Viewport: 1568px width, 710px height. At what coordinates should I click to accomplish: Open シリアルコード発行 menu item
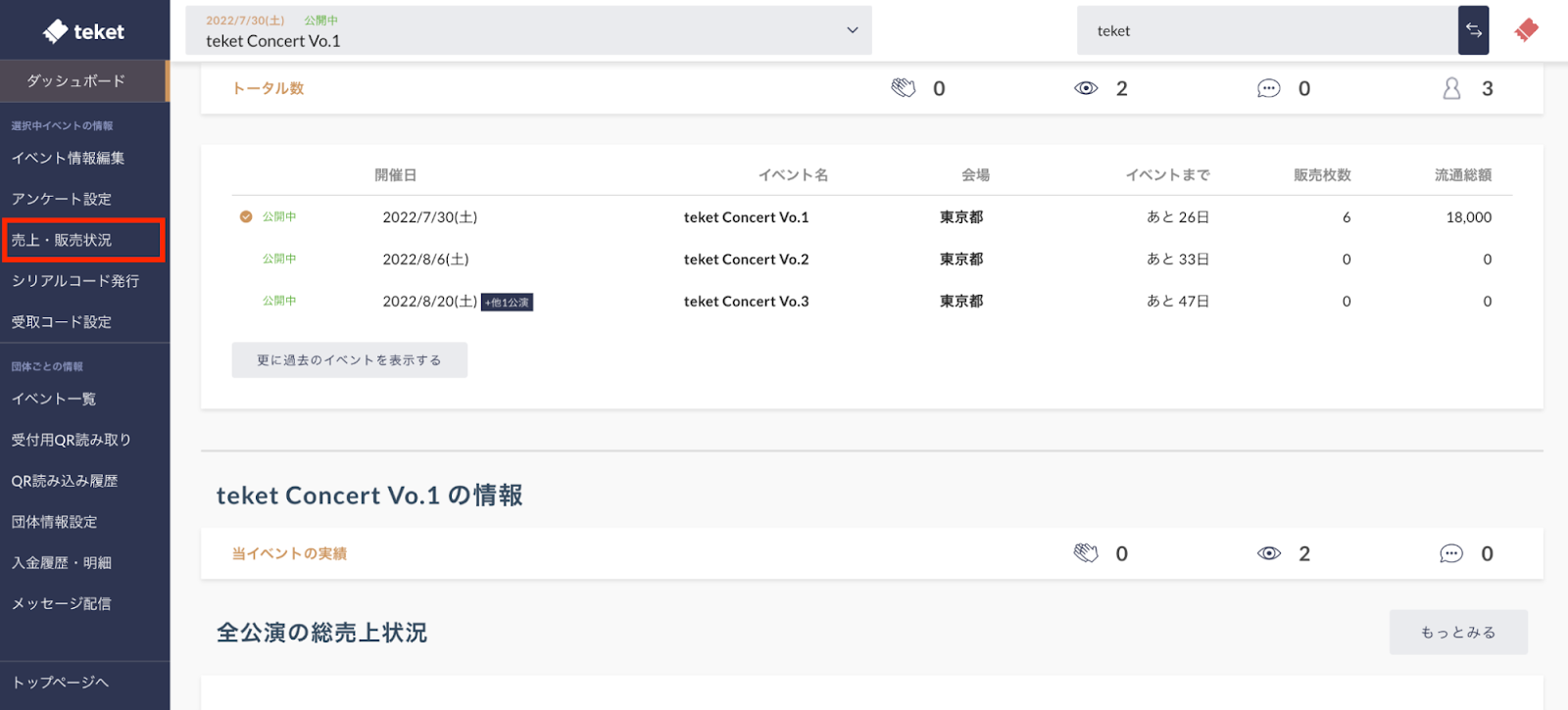75,281
